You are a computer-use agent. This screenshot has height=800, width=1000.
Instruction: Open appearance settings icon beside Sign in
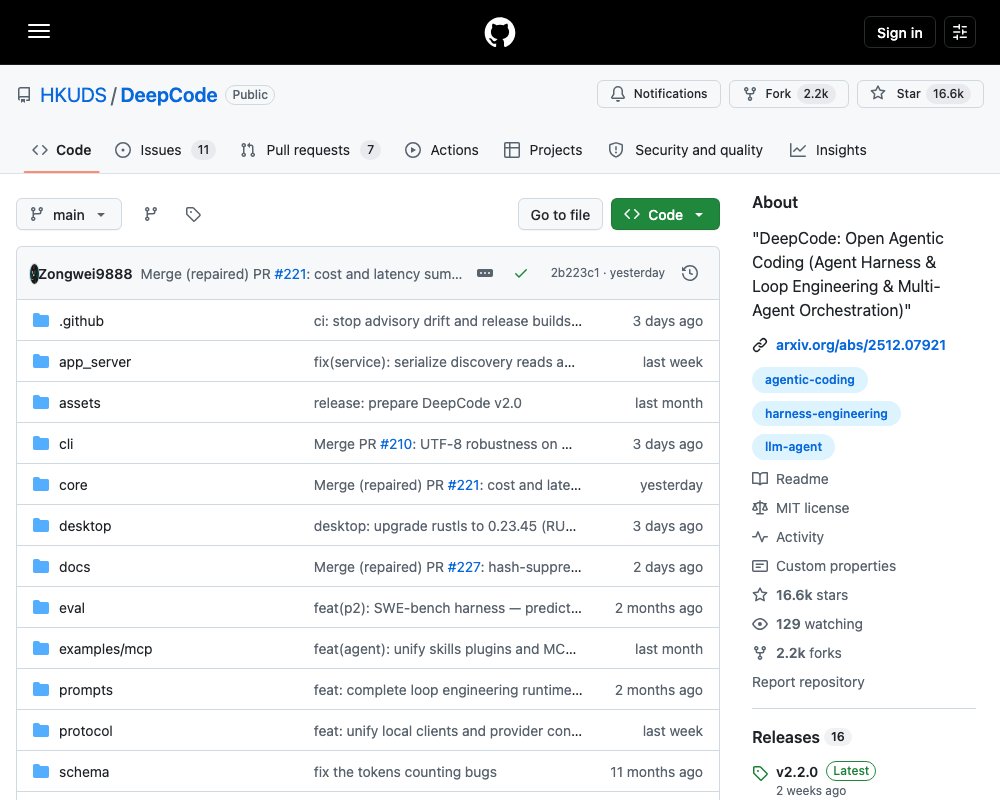coord(960,32)
